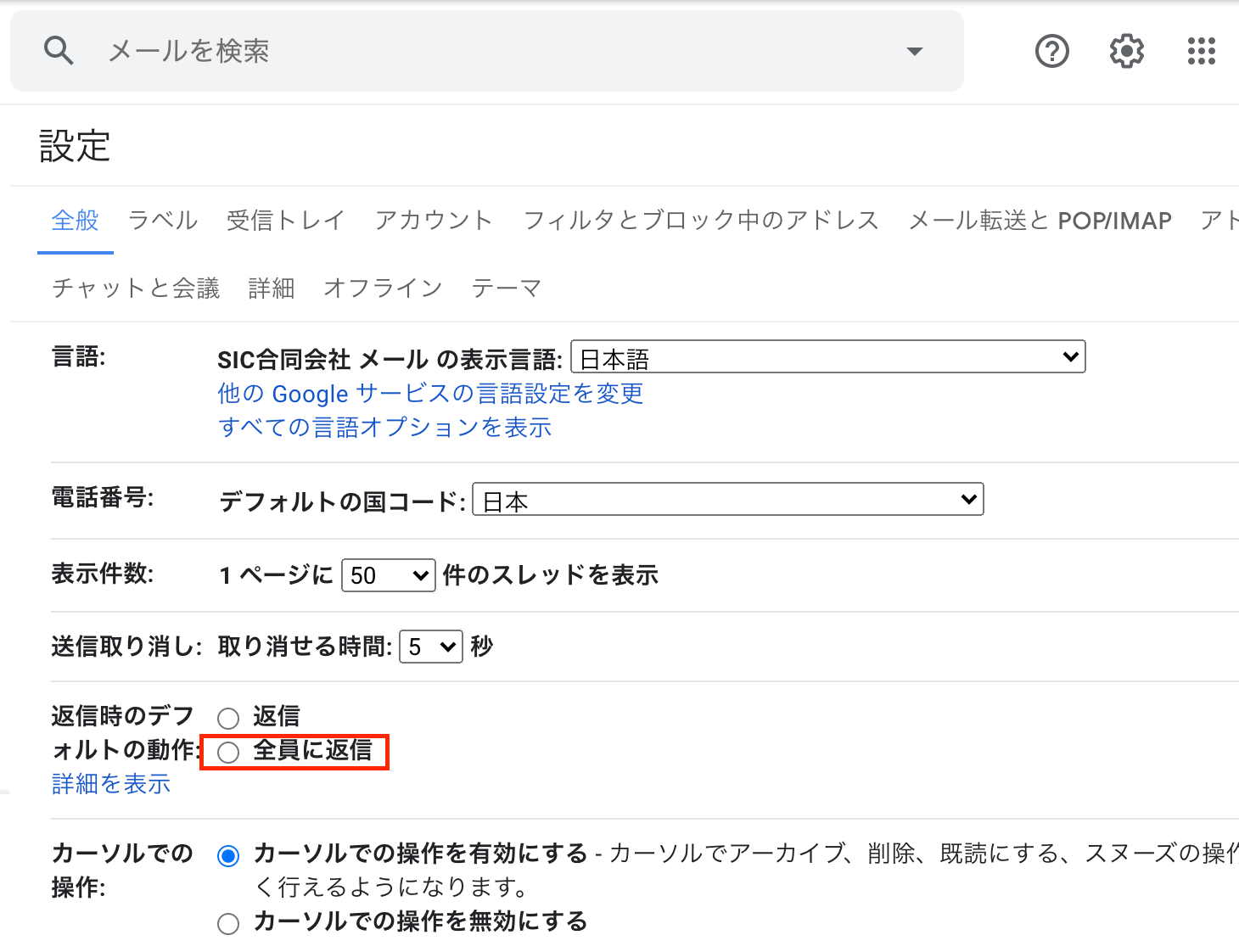Open the help menu icon
The image size is (1239, 952).
pos(1052,51)
